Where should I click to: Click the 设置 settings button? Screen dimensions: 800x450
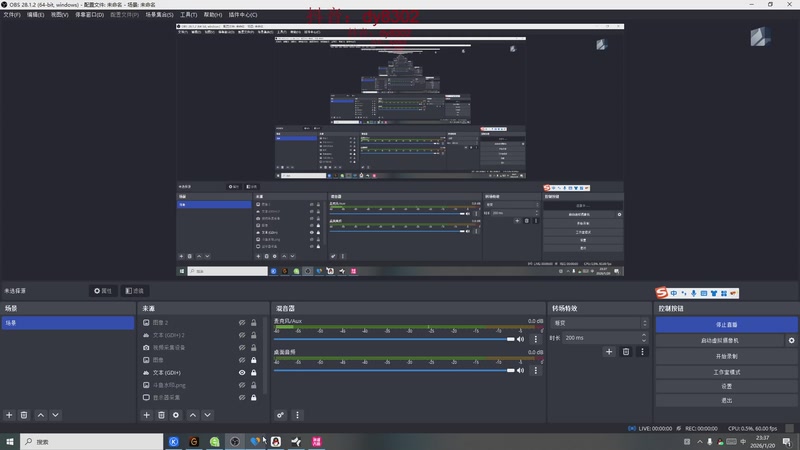pyautogui.click(x=727, y=386)
